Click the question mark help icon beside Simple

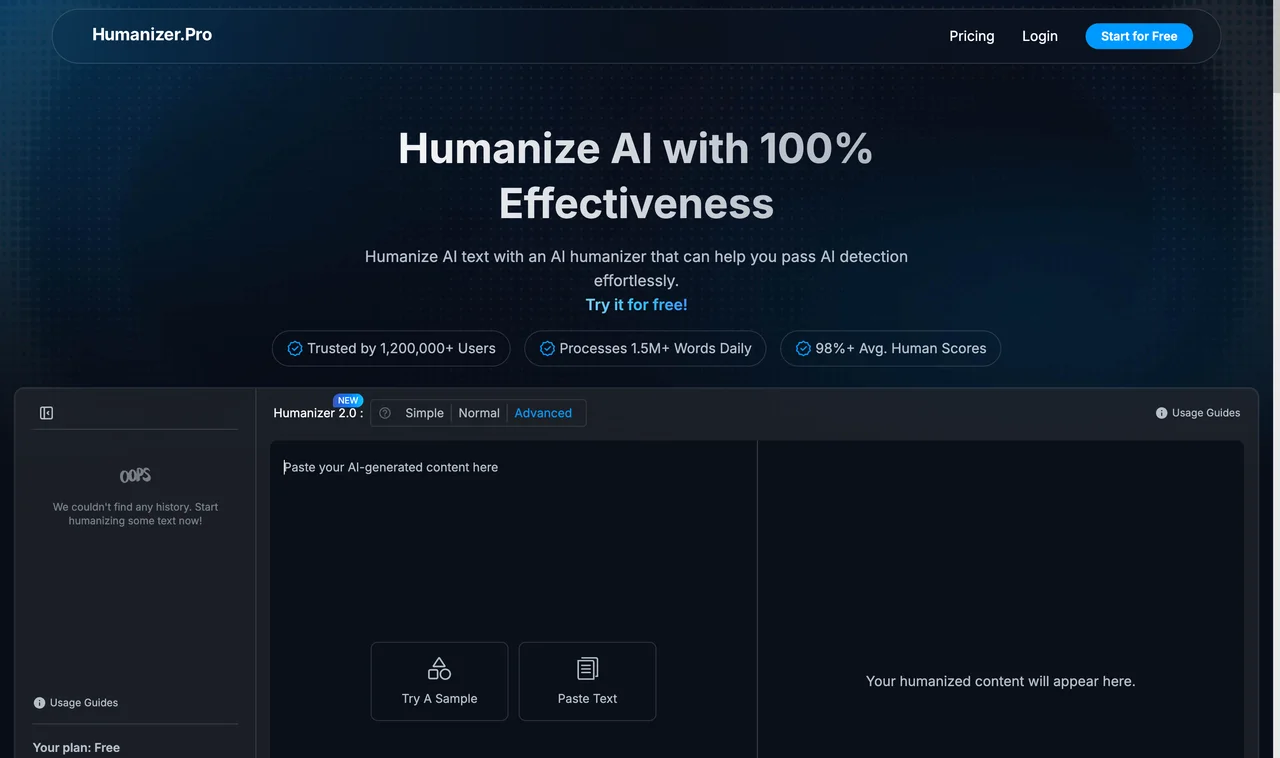pyautogui.click(x=385, y=413)
